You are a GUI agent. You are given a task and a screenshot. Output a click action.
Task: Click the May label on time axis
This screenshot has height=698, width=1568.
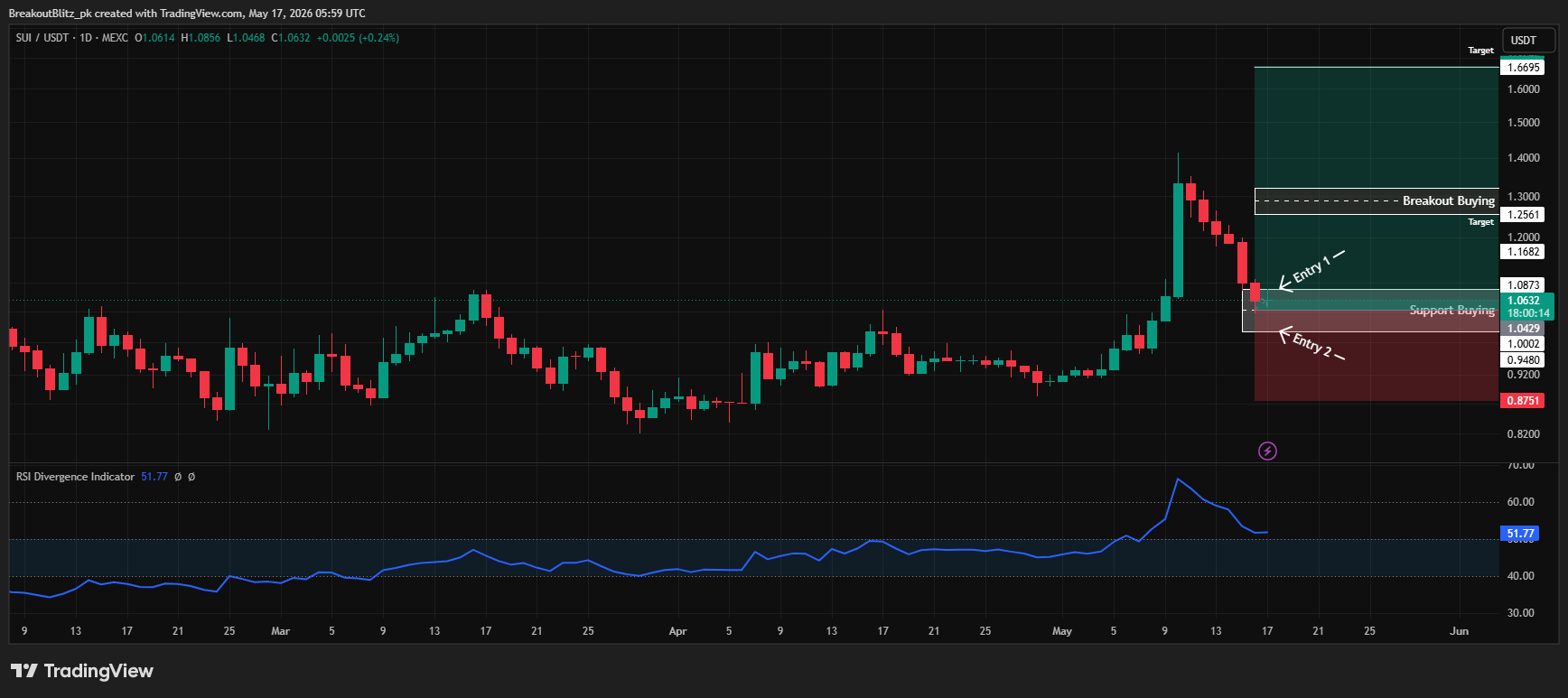[1062, 631]
